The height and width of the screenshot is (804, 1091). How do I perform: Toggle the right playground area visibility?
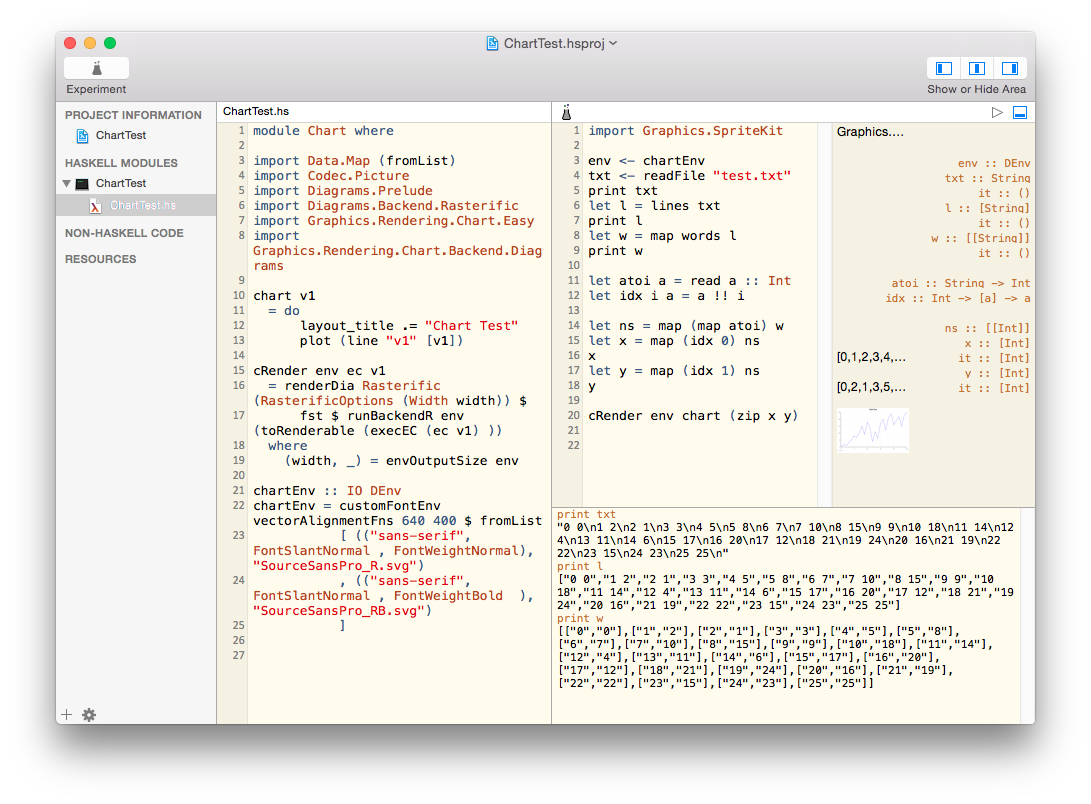(x=1010, y=68)
